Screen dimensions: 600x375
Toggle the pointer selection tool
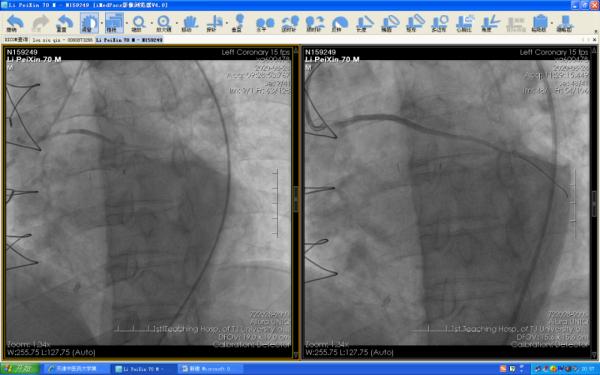point(113,23)
